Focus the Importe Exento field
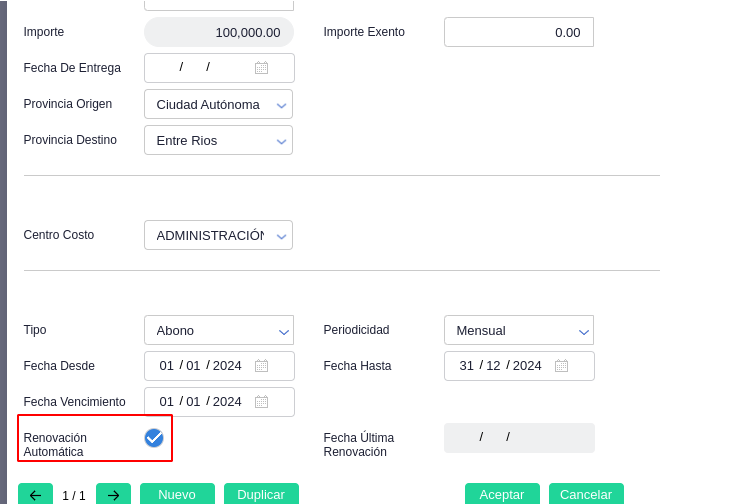 pos(518,32)
